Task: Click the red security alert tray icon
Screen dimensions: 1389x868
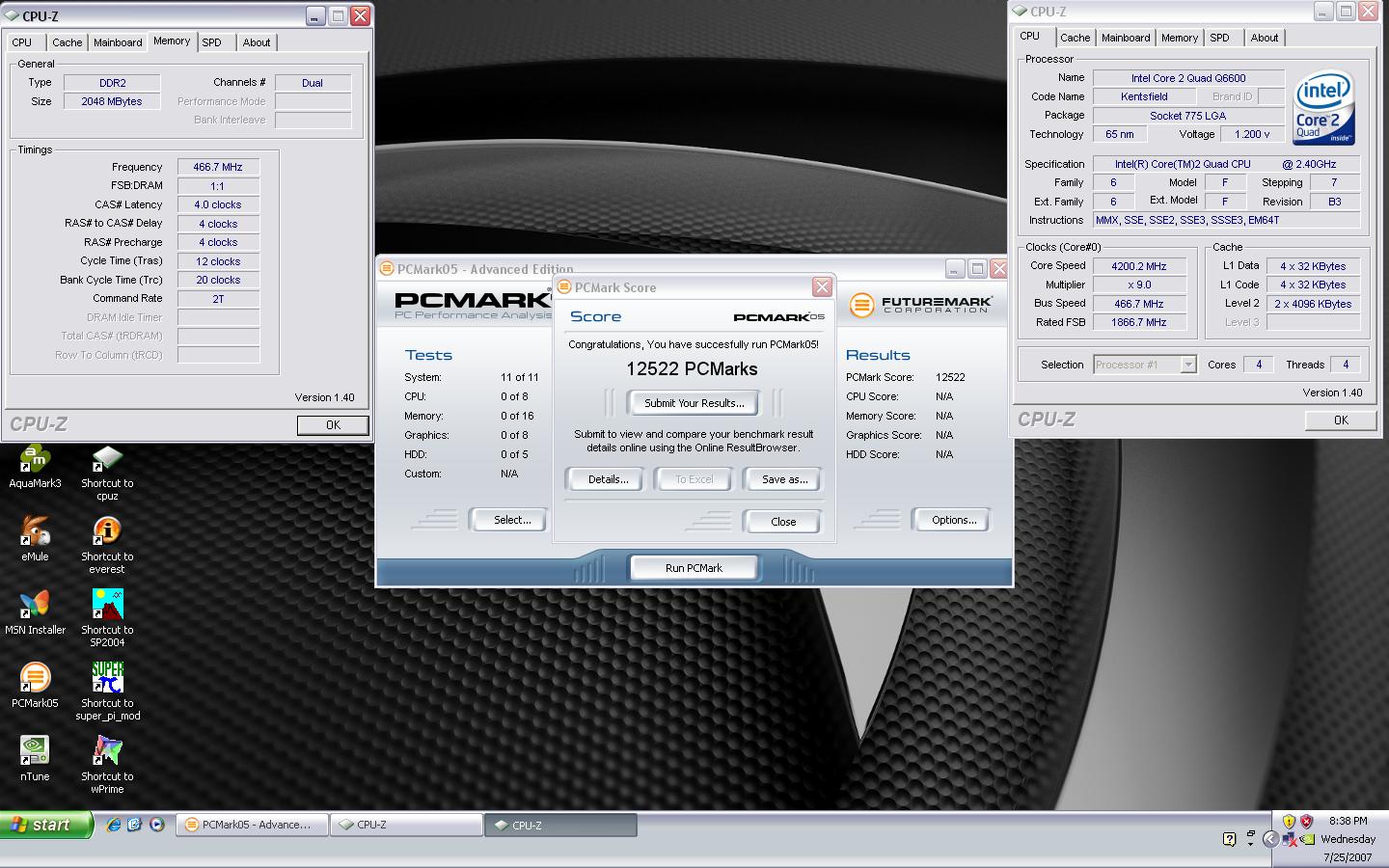Action: (1307, 822)
